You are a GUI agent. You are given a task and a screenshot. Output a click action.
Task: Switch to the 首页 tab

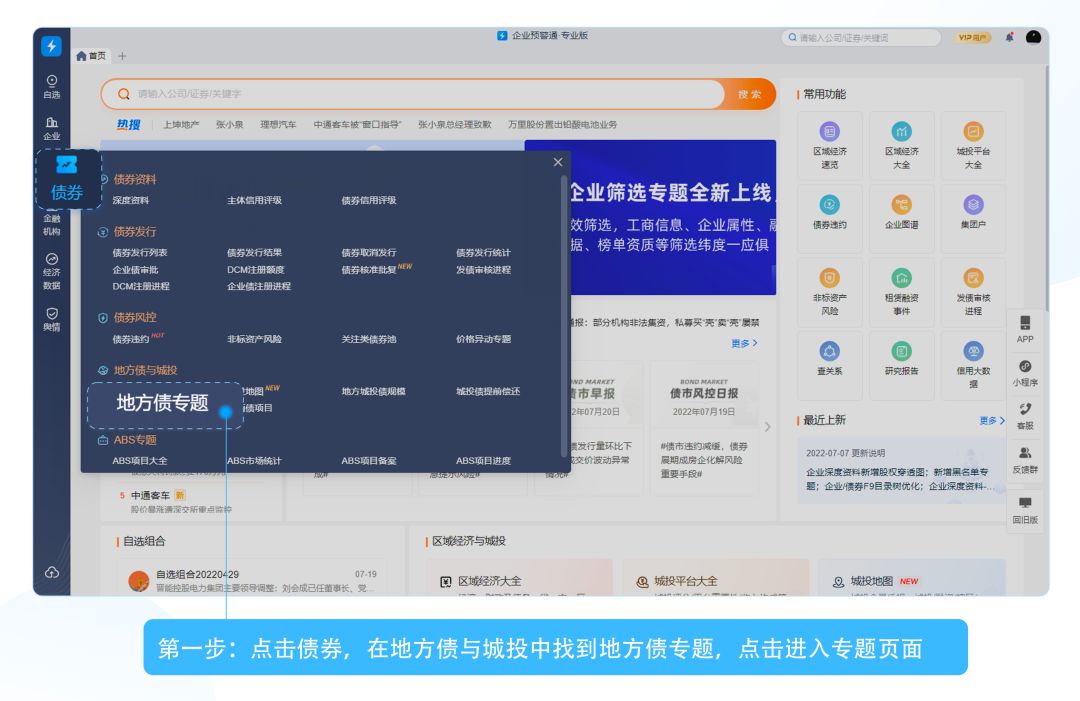click(92, 55)
